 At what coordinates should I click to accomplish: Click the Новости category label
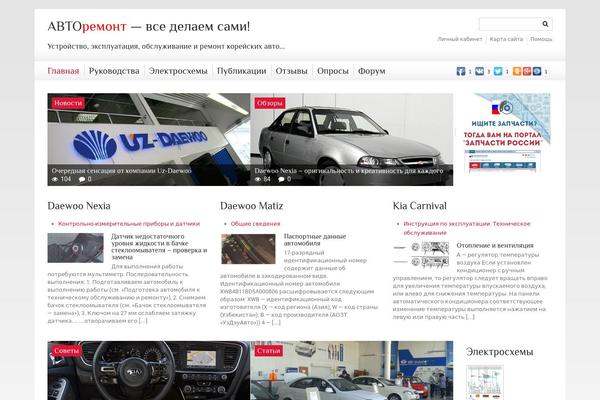click(x=68, y=103)
